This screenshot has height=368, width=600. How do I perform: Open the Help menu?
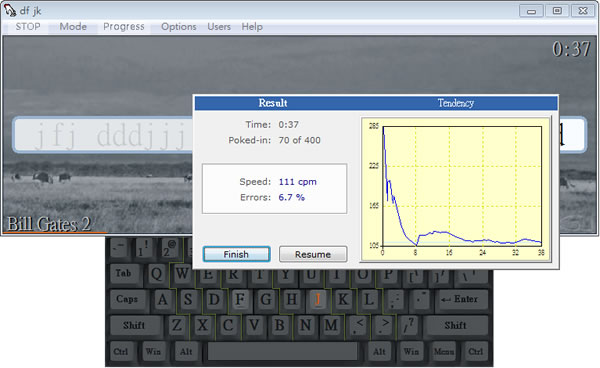point(252,26)
